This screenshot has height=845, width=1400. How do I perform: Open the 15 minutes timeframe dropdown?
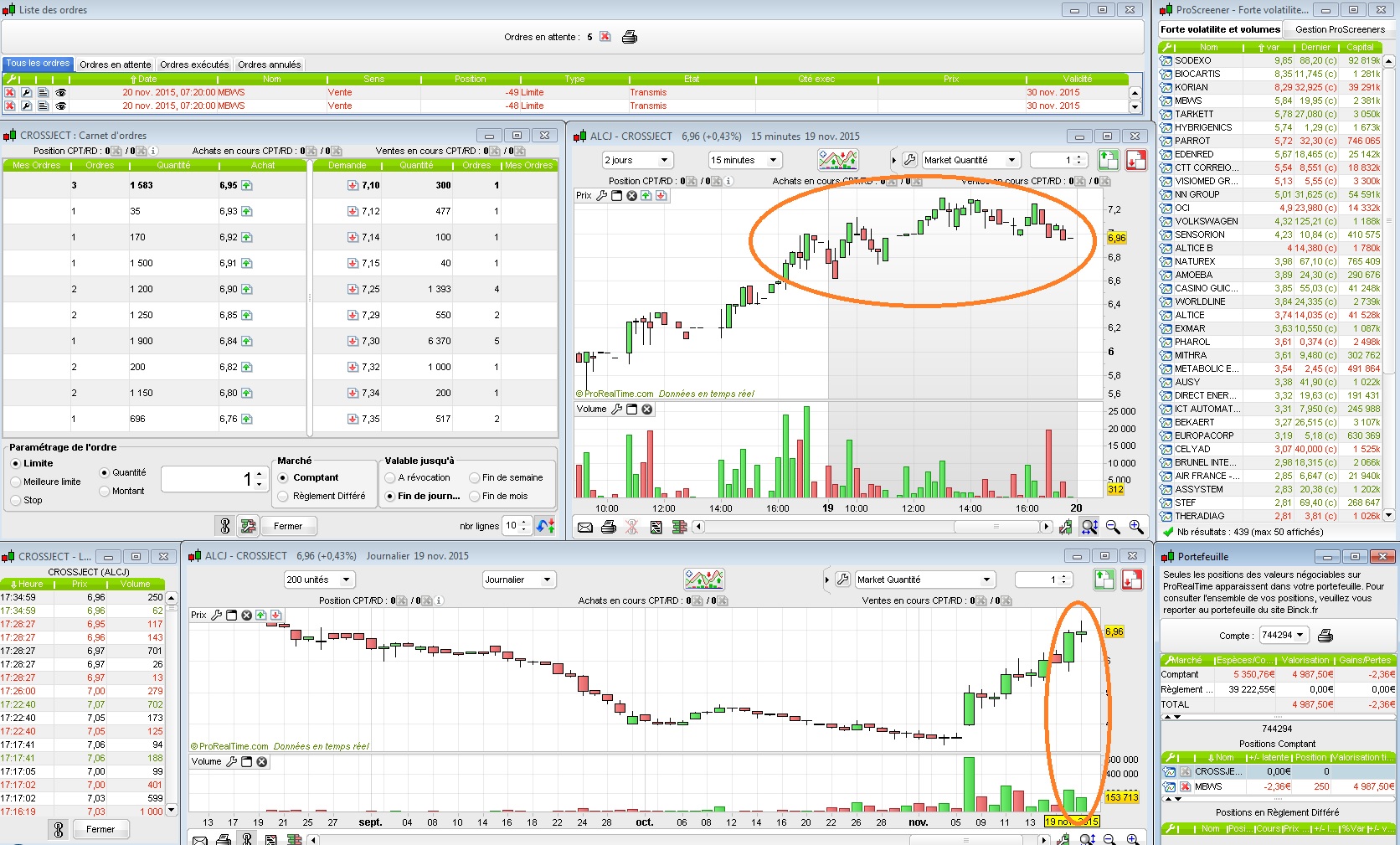(x=745, y=160)
